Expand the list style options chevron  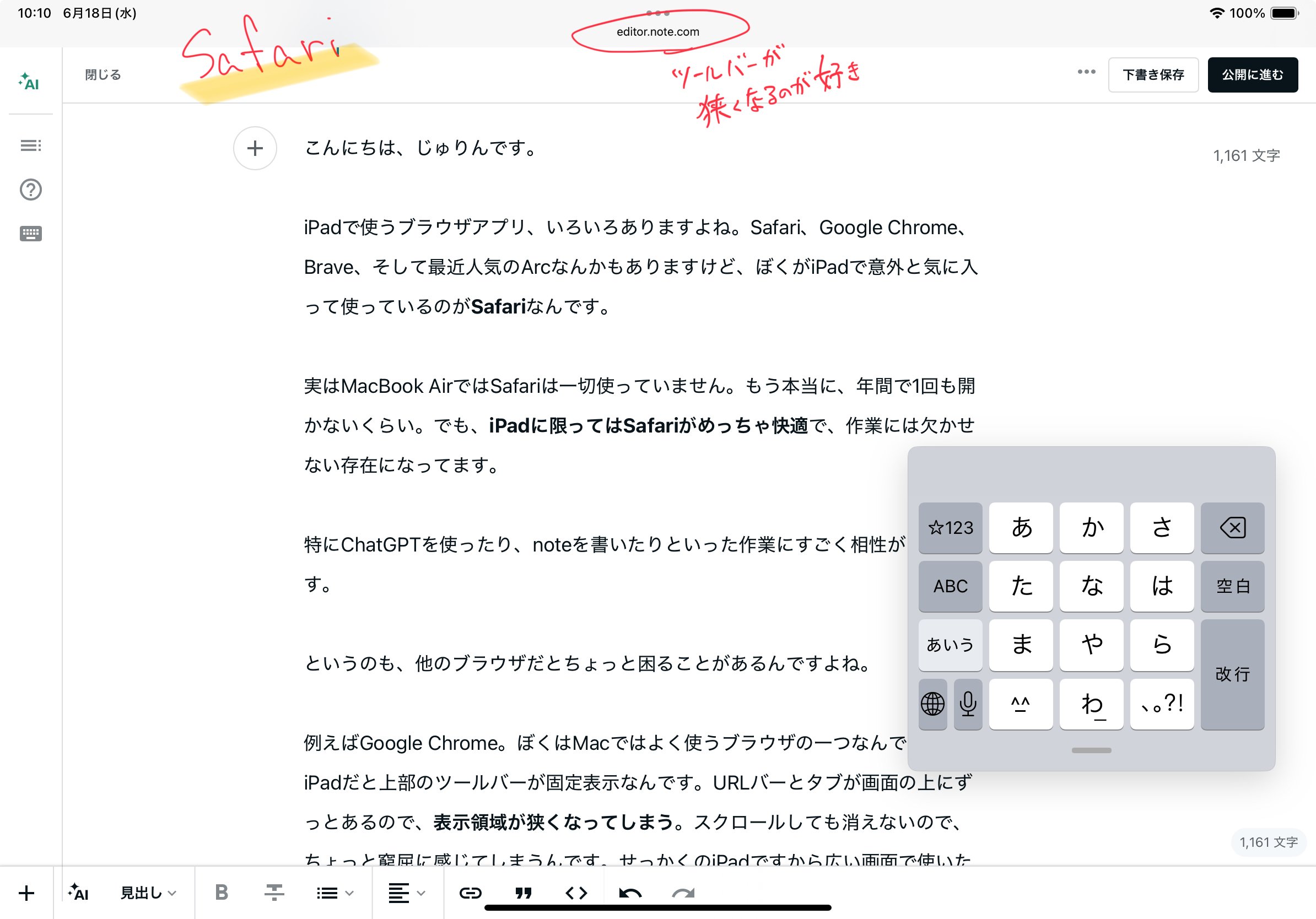pyautogui.click(x=348, y=892)
